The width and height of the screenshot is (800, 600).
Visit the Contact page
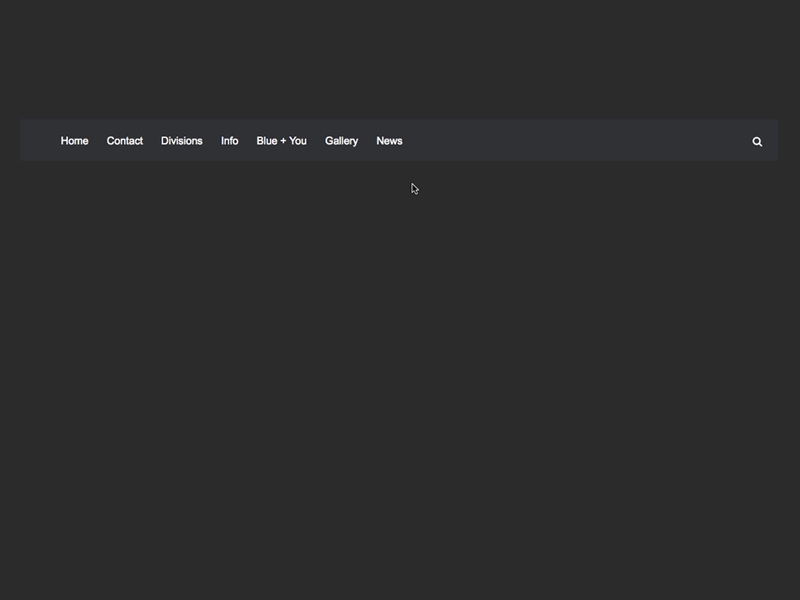pyautogui.click(x=124, y=141)
